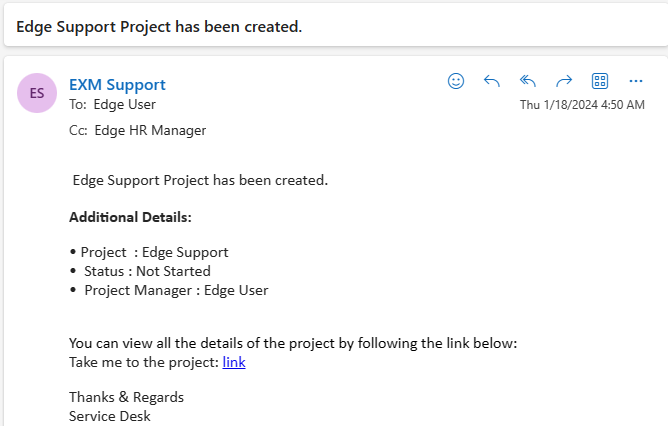Click the Service Desk signature text
Screen dimensions: 668x426
[x=110, y=416]
